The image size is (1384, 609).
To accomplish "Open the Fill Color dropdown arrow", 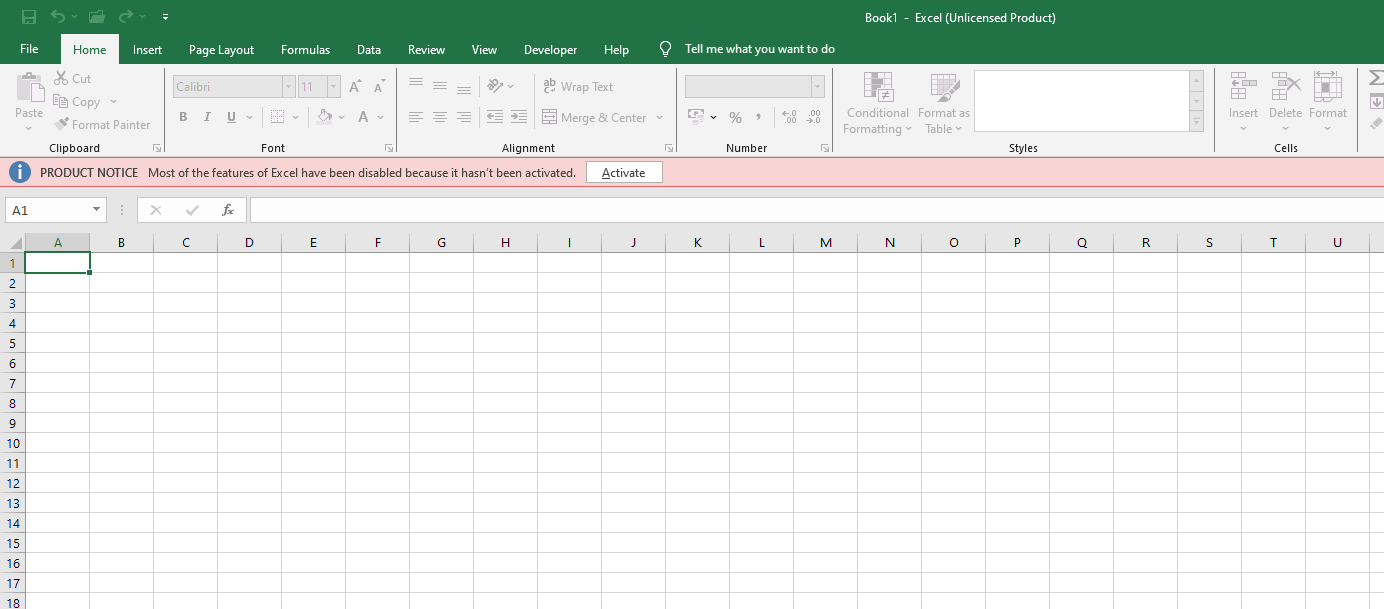I will click(342, 117).
